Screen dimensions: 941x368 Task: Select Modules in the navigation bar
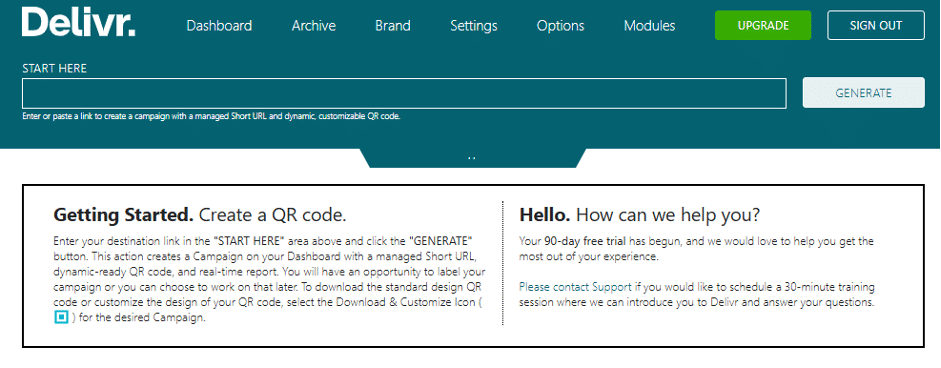click(x=649, y=26)
